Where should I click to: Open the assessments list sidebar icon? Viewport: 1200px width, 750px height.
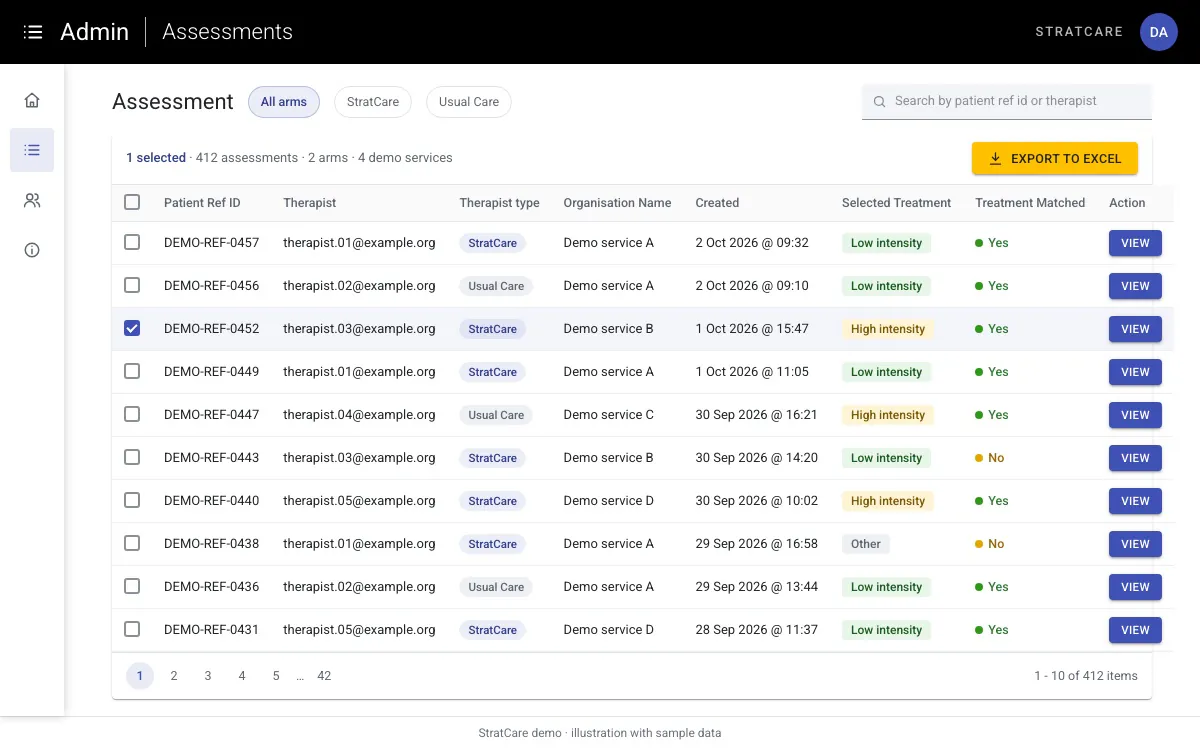32,150
